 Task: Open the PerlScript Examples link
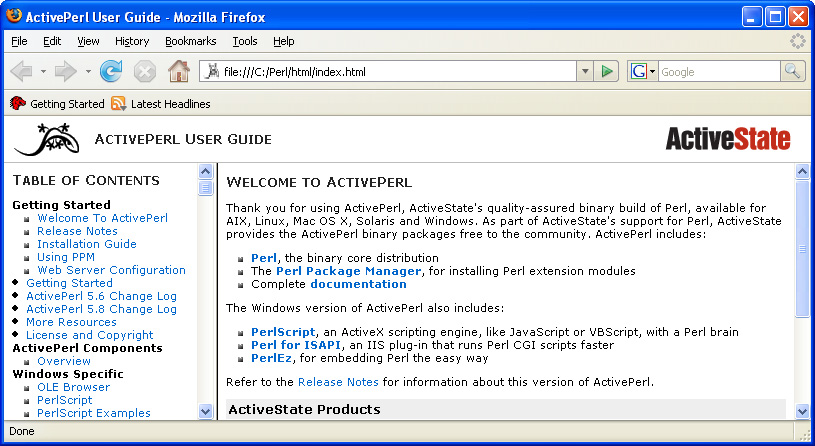coord(94,413)
